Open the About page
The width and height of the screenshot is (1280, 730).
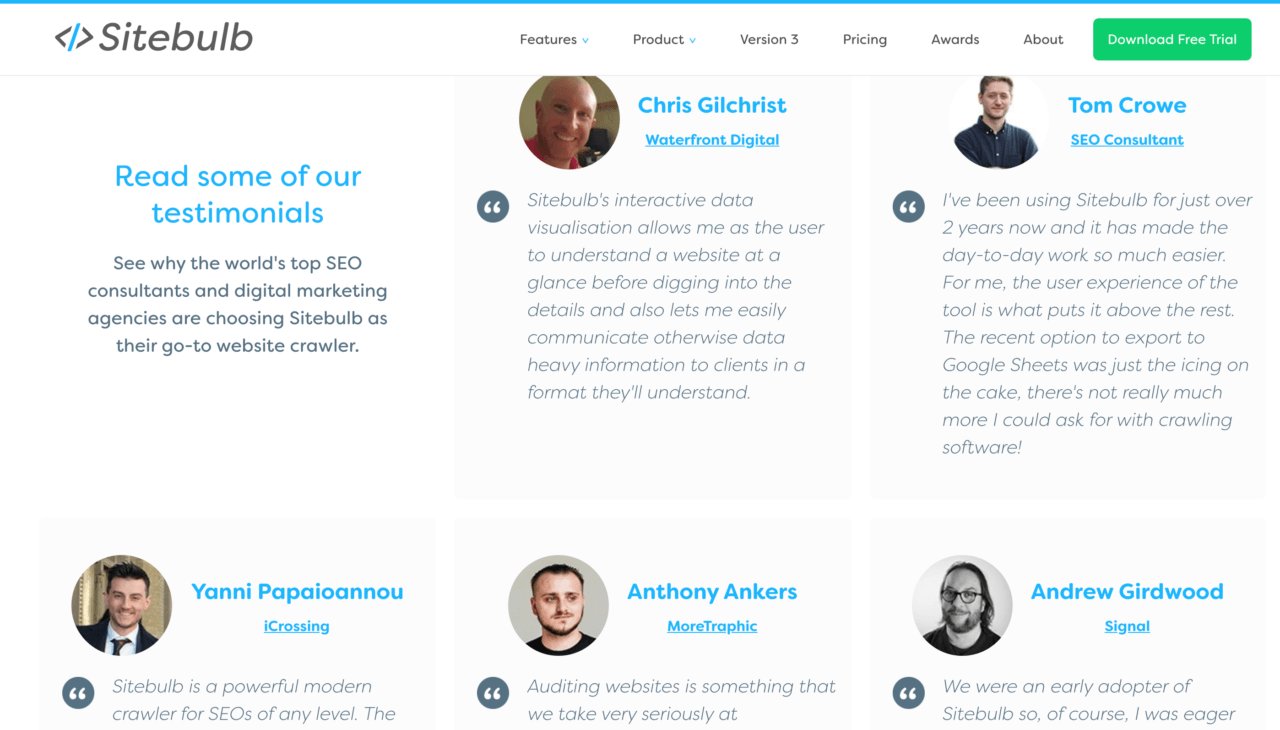tap(1043, 39)
